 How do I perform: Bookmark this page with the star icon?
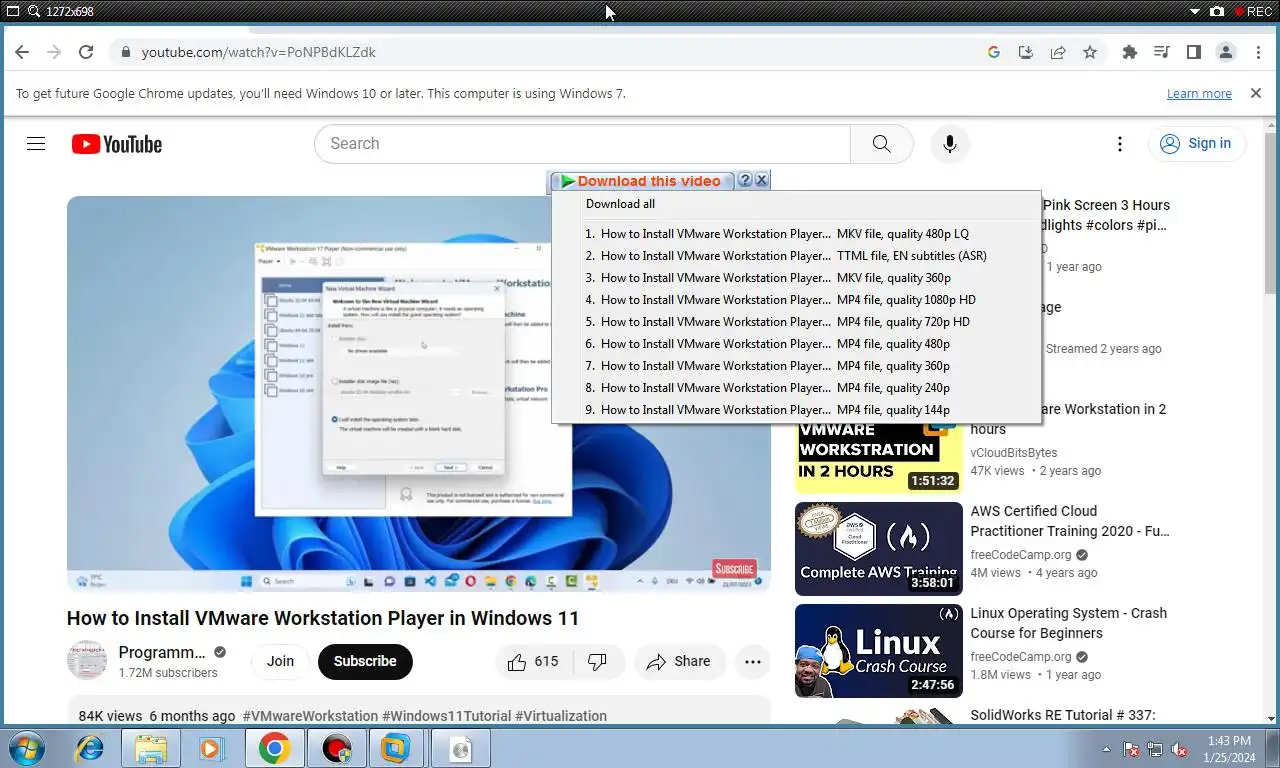point(1090,52)
